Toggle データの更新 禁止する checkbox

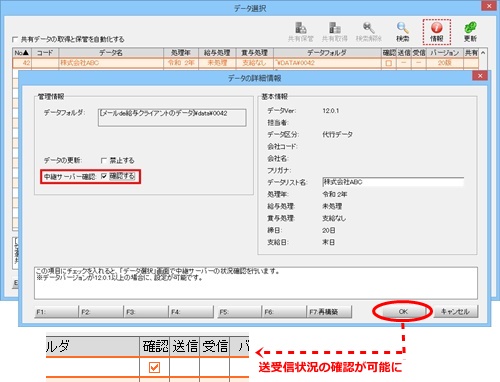(x=104, y=161)
